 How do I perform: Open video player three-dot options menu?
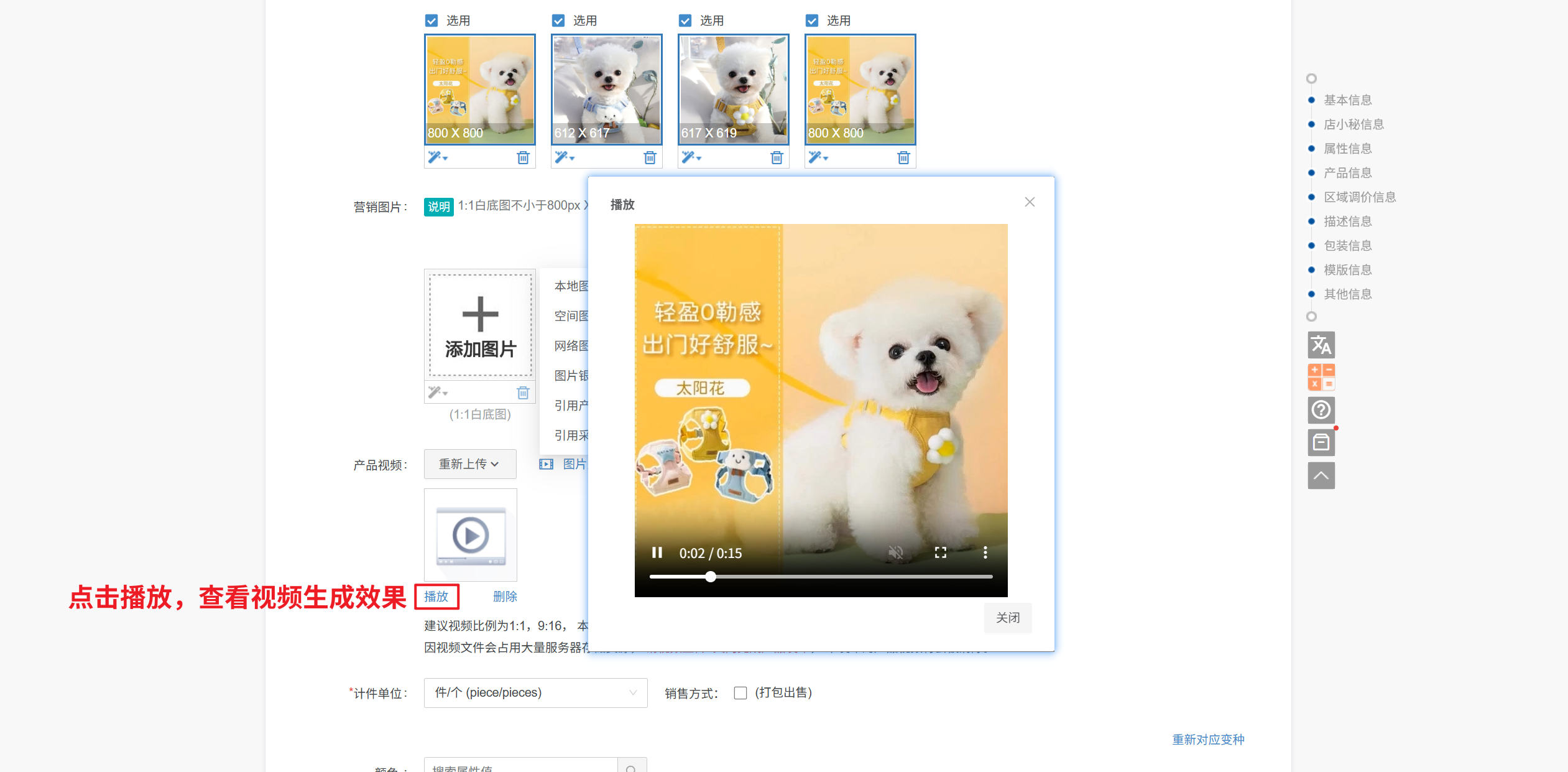click(985, 552)
